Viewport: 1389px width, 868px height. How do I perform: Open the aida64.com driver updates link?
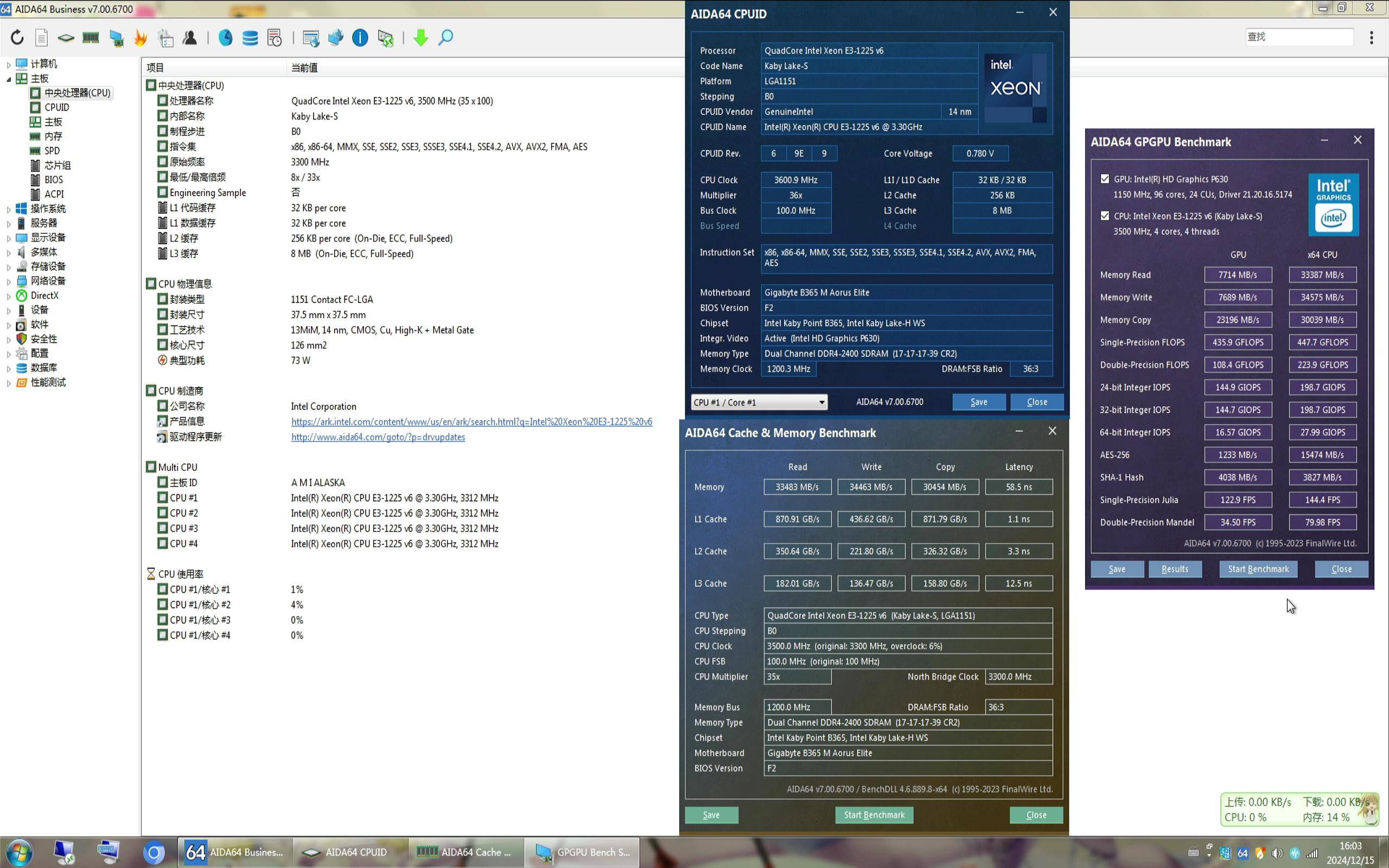378,437
